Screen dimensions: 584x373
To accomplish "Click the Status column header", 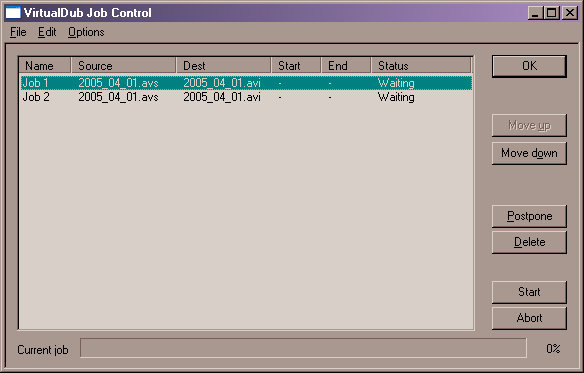I will click(421, 66).
